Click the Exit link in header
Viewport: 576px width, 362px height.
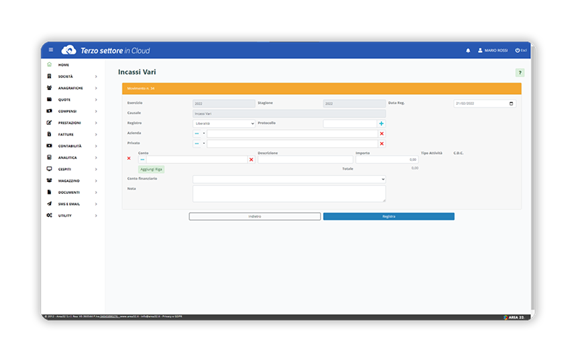pos(521,50)
